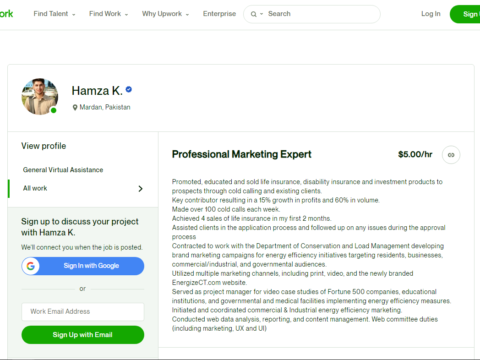Copy profile link with link icon
Screen dimensions: 480x360
click(x=451, y=155)
